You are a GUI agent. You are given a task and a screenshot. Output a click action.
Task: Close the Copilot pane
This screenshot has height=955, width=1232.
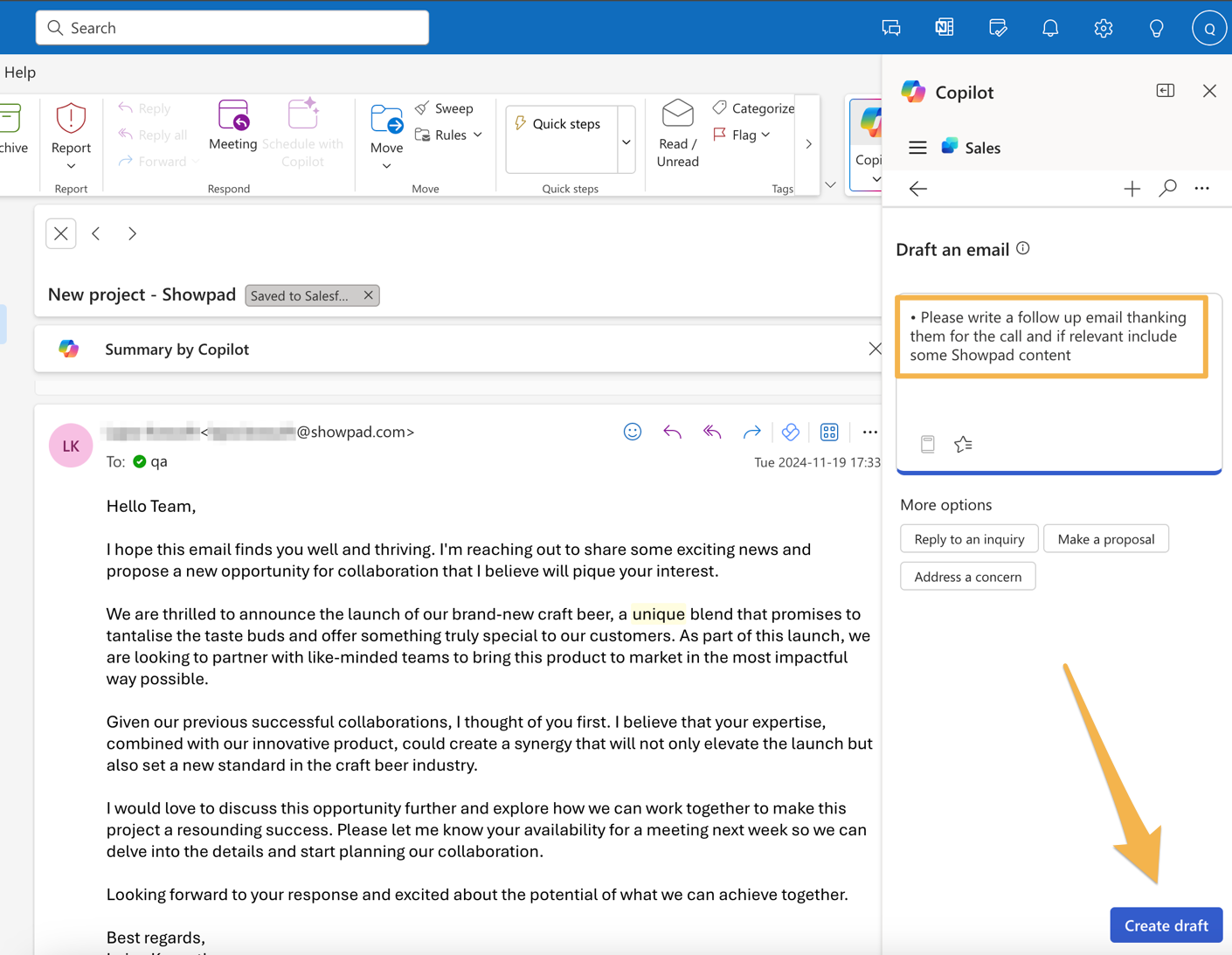(1209, 91)
